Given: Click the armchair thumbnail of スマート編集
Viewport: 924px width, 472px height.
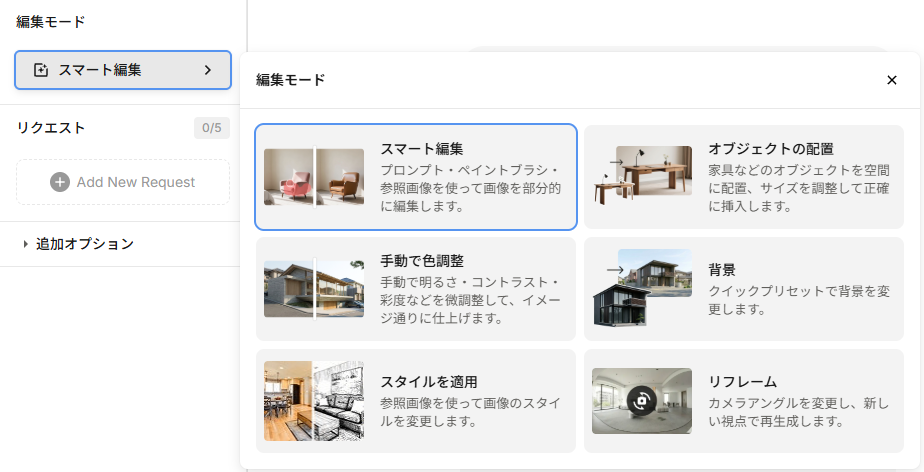Looking at the screenshot, I should pyautogui.click(x=314, y=177).
